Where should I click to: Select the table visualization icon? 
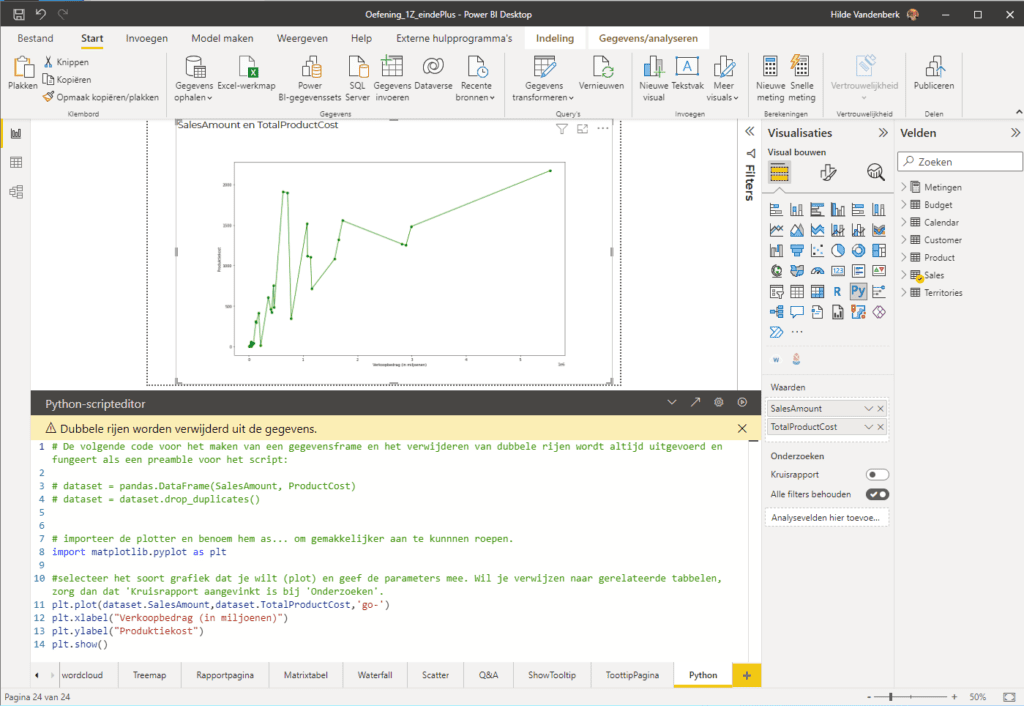tap(797, 291)
